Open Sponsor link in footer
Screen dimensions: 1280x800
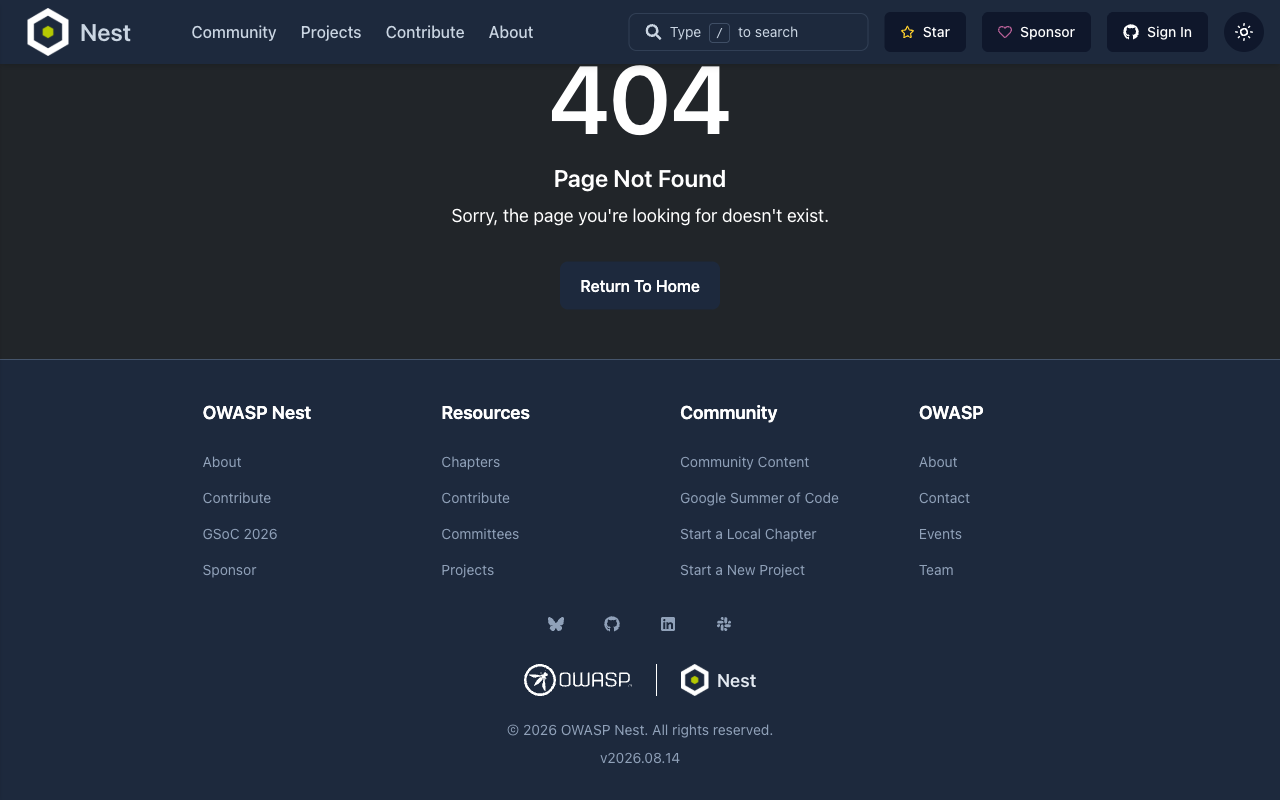point(230,570)
